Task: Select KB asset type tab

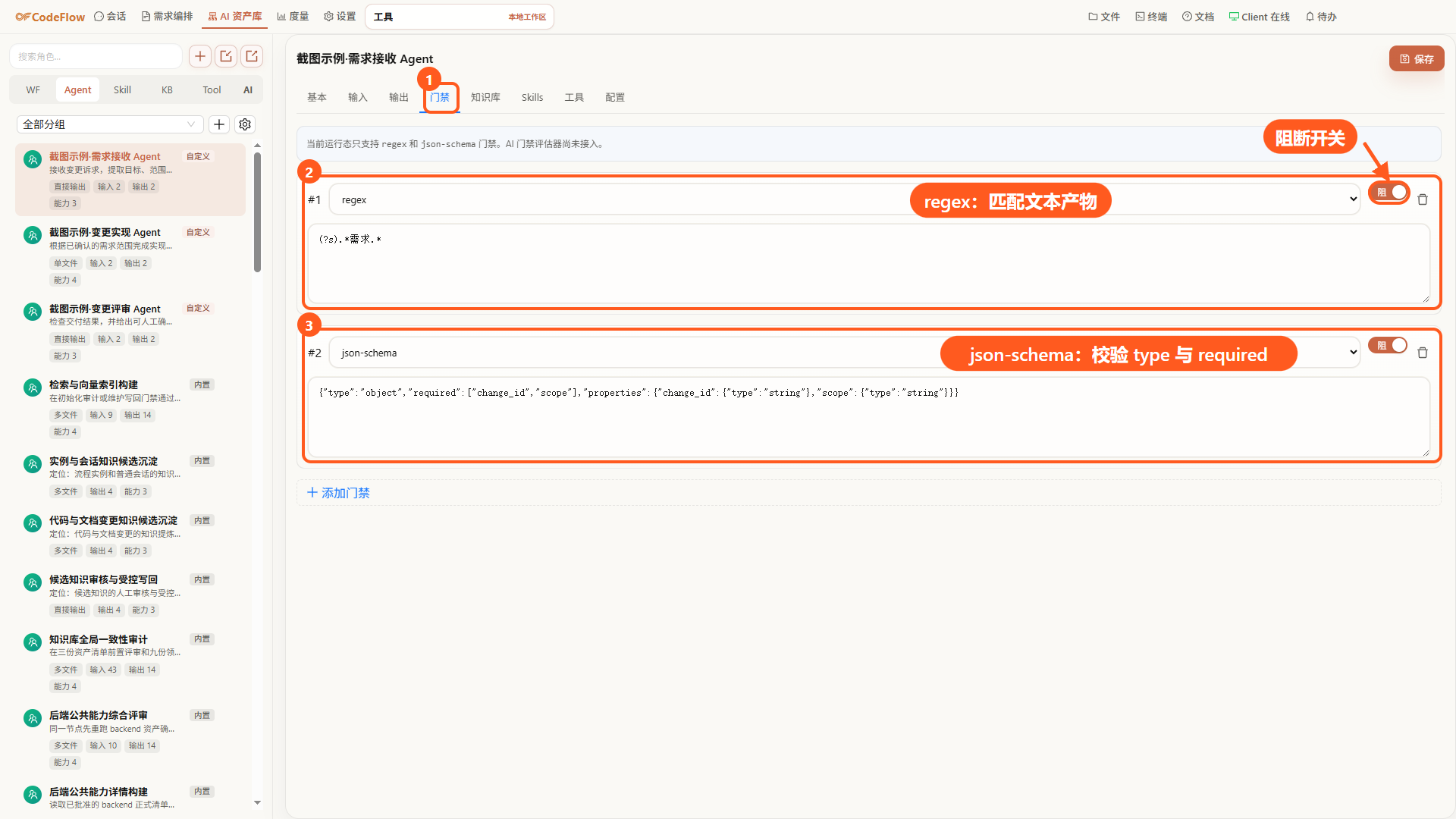Action: 167,89
